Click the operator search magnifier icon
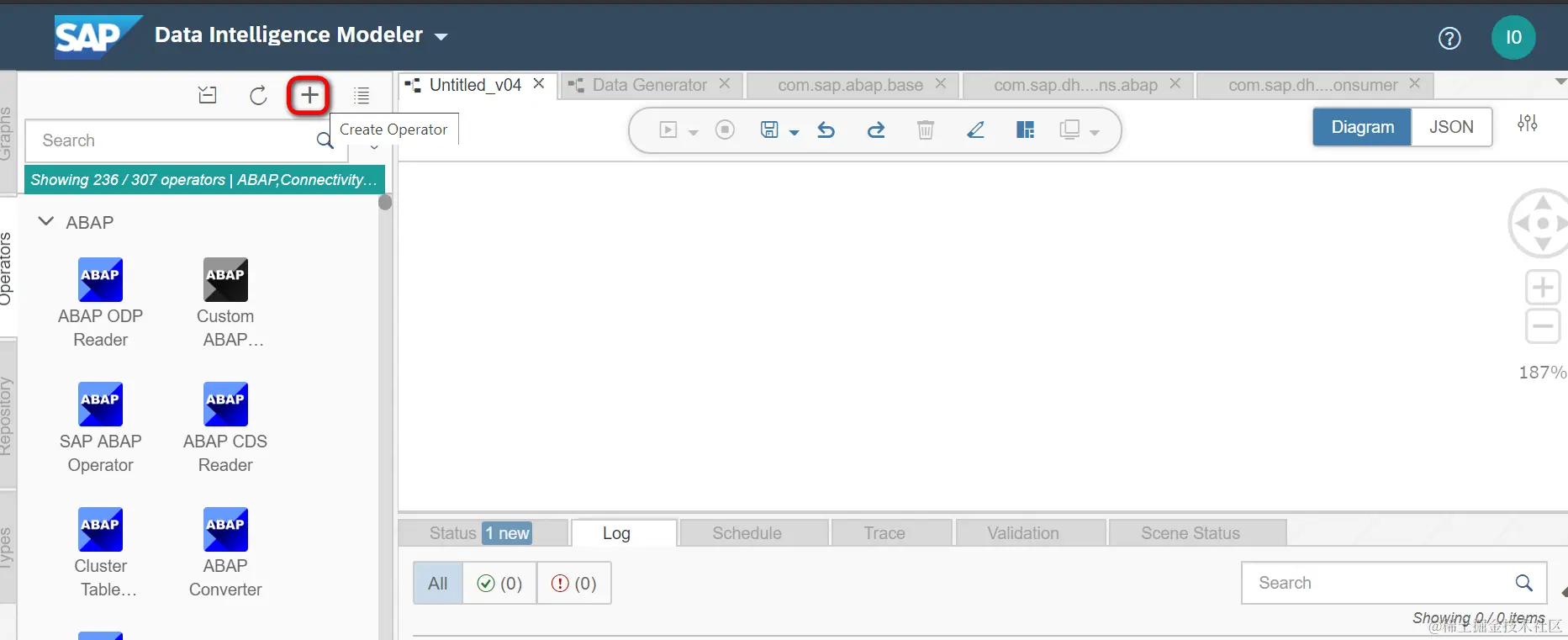Viewport: 1568px width, 640px height. point(325,140)
